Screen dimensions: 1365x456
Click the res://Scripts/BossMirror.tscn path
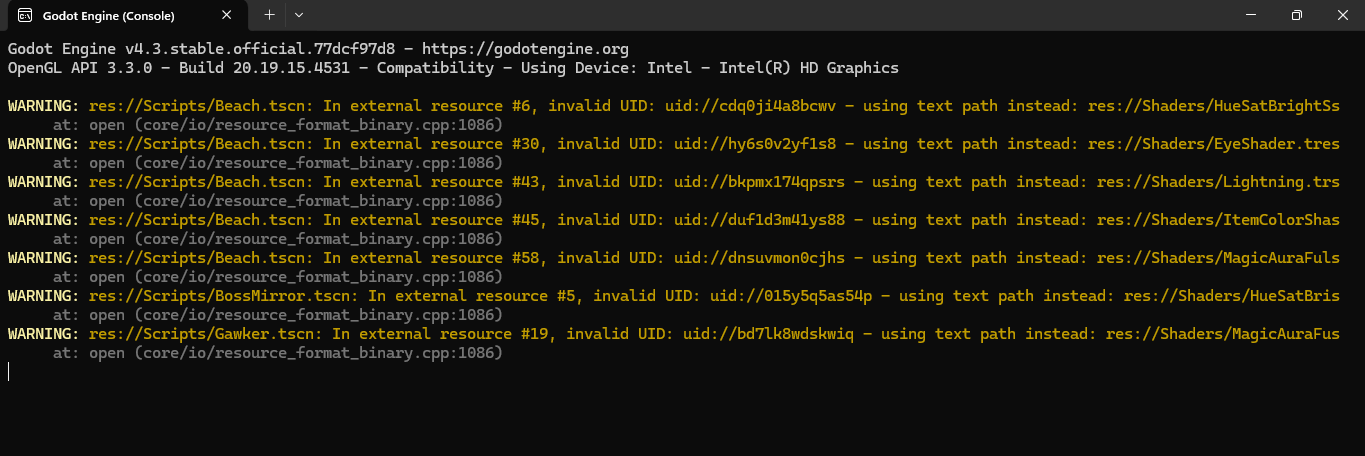224,296
